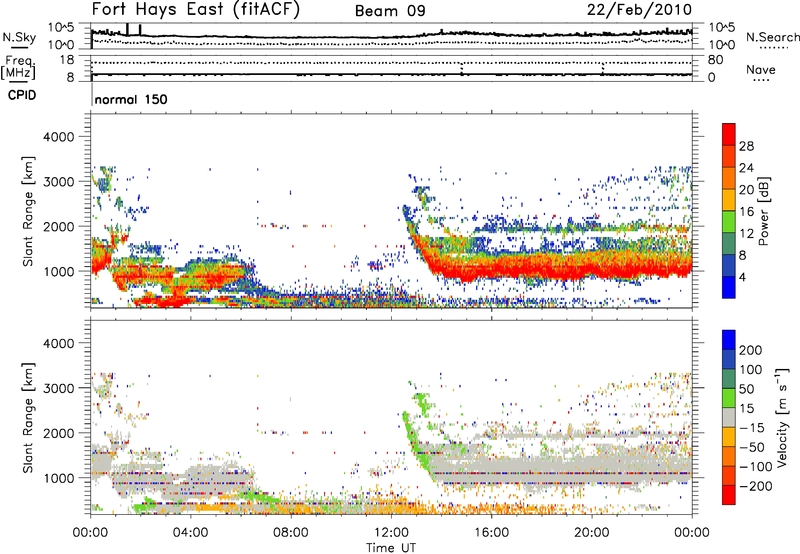Click the 12:00 time tick label
The image size is (800, 554).
coord(391,533)
